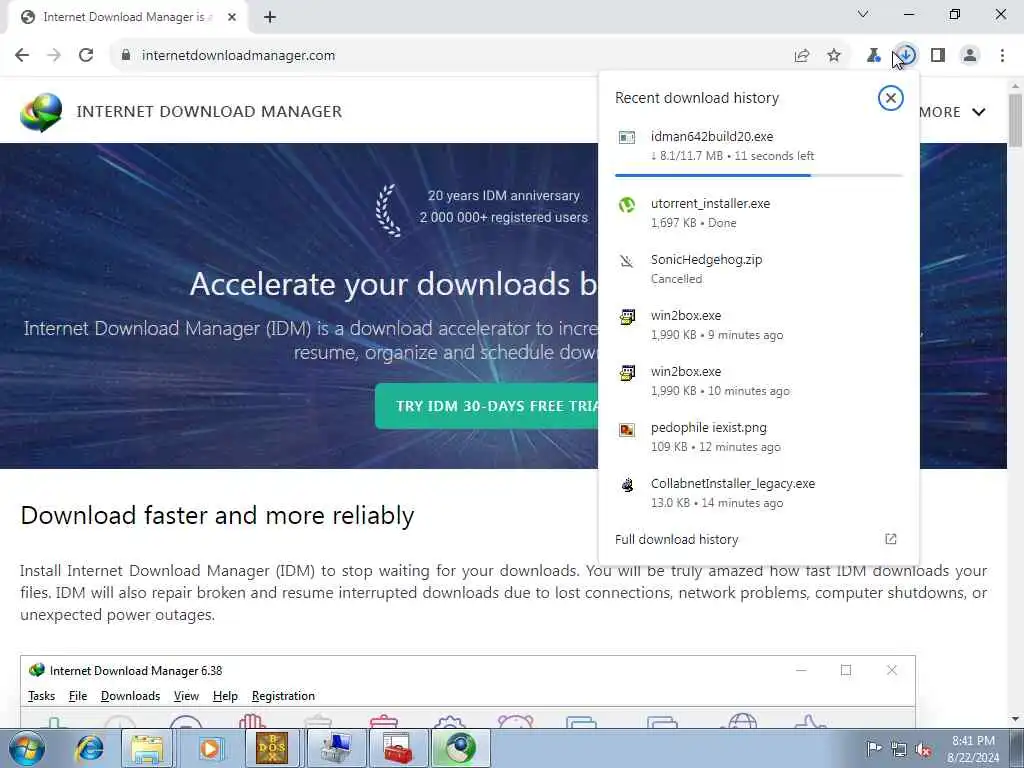Launch Internet Explorer from taskbar
The height and width of the screenshot is (768, 1024).
click(x=89, y=748)
